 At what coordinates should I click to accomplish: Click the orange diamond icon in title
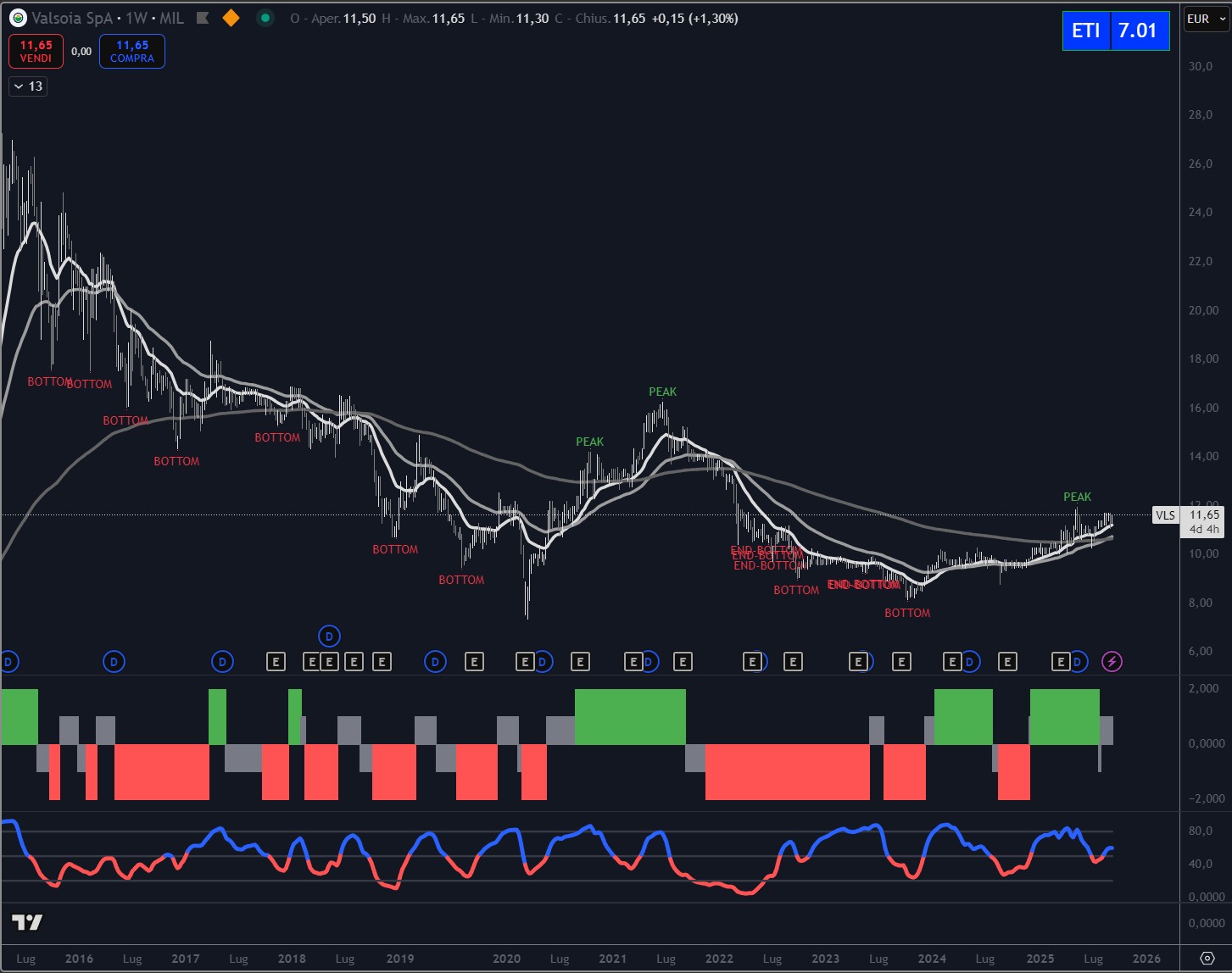click(x=231, y=18)
